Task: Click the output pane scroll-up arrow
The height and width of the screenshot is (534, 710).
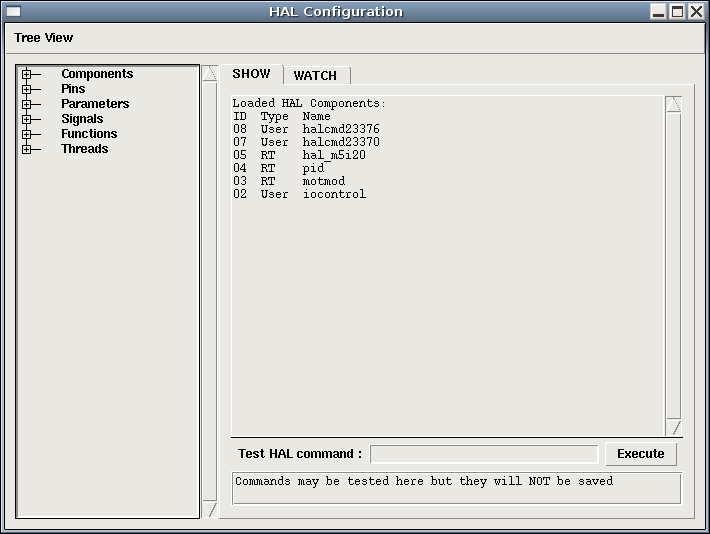Action: [673, 105]
